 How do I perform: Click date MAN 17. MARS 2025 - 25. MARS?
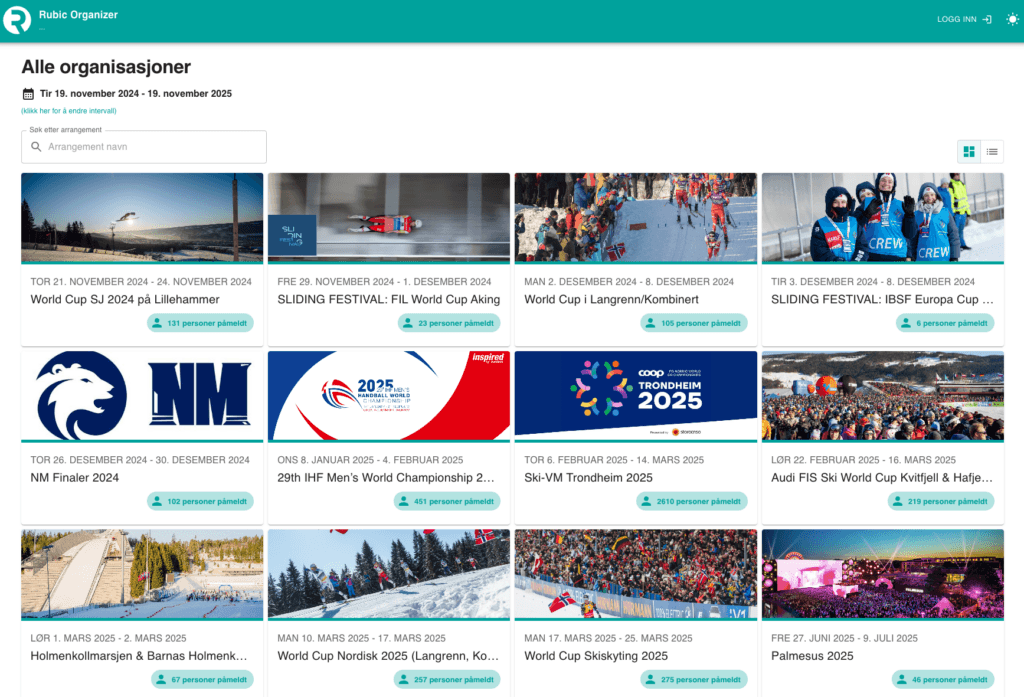608,639
